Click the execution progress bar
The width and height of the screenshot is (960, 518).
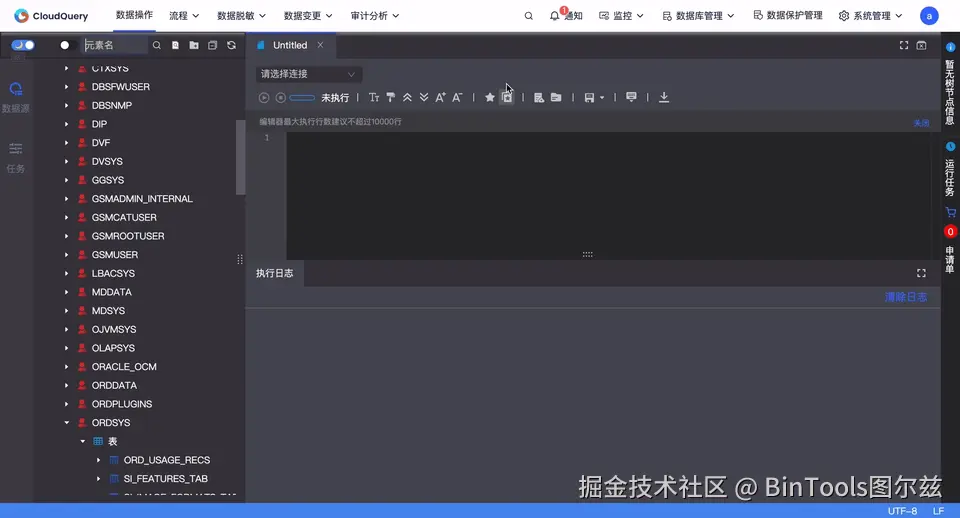point(302,97)
